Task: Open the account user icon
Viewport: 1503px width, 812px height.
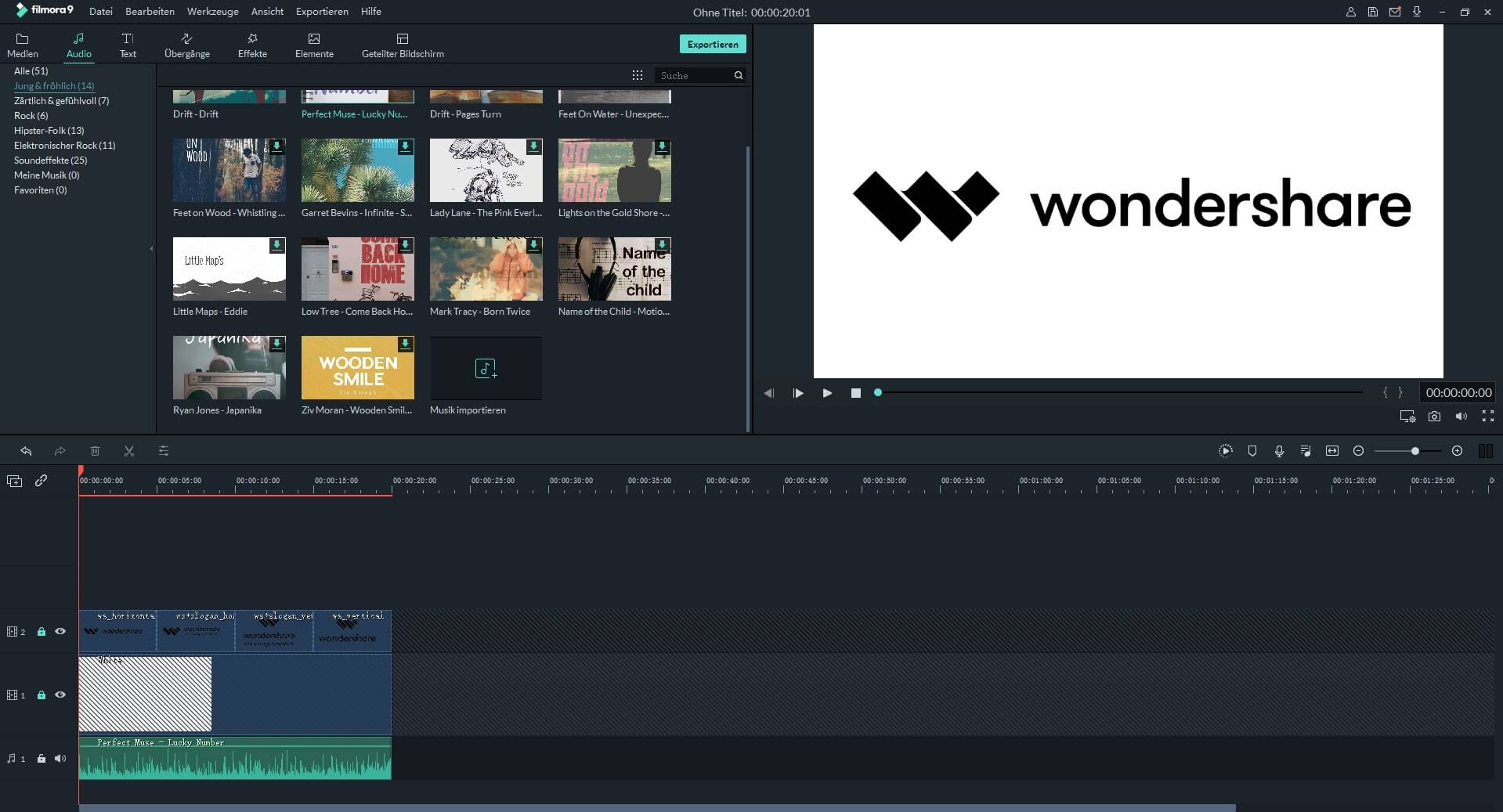Action: [x=1351, y=12]
